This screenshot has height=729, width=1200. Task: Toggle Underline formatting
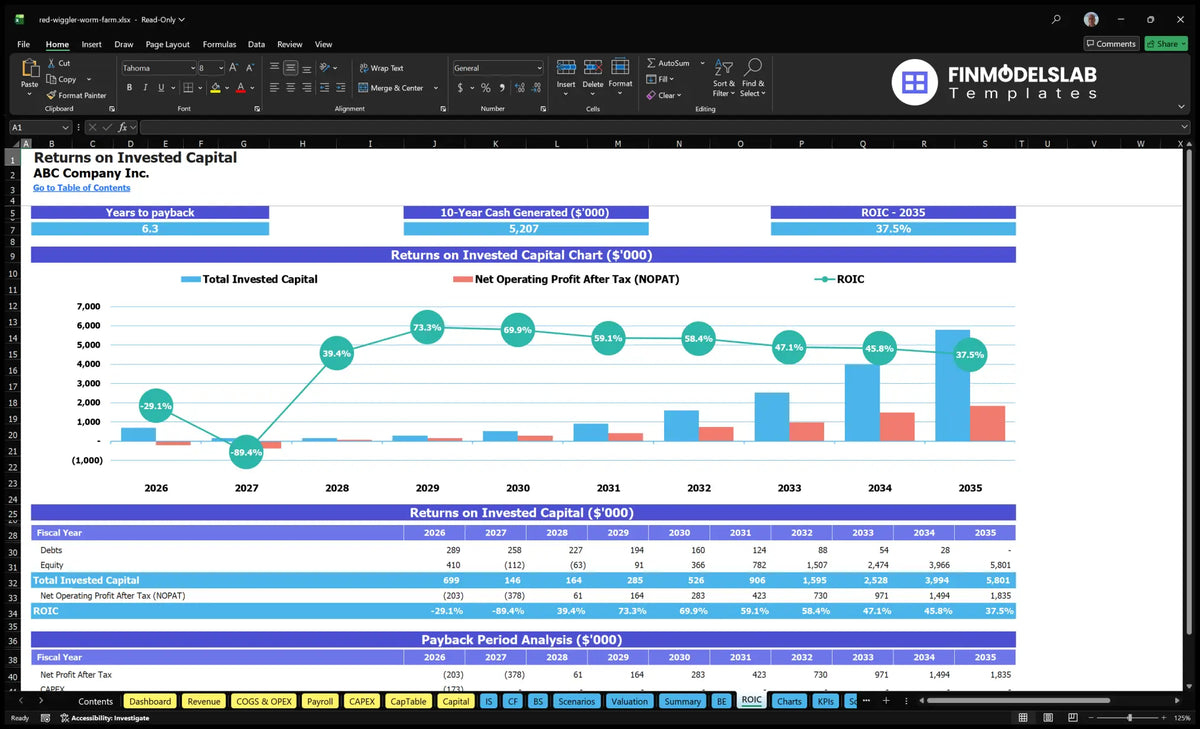tap(161, 88)
